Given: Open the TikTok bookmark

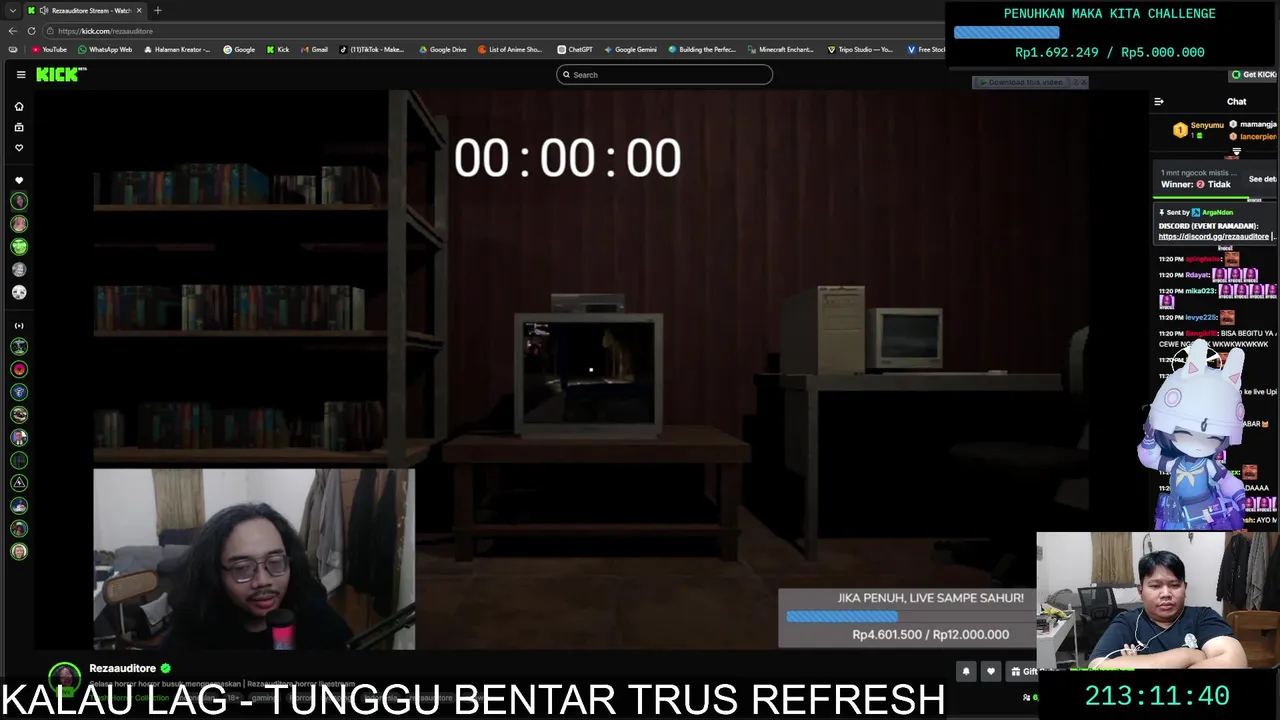Looking at the screenshot, I should tap(372, 49).
